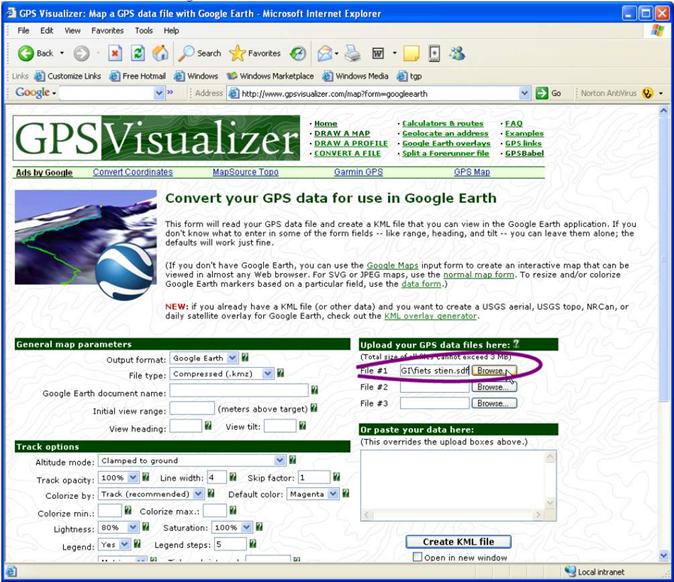Click the green Go arrow icon
674x582 pixels.
click(x=542, y=93)
